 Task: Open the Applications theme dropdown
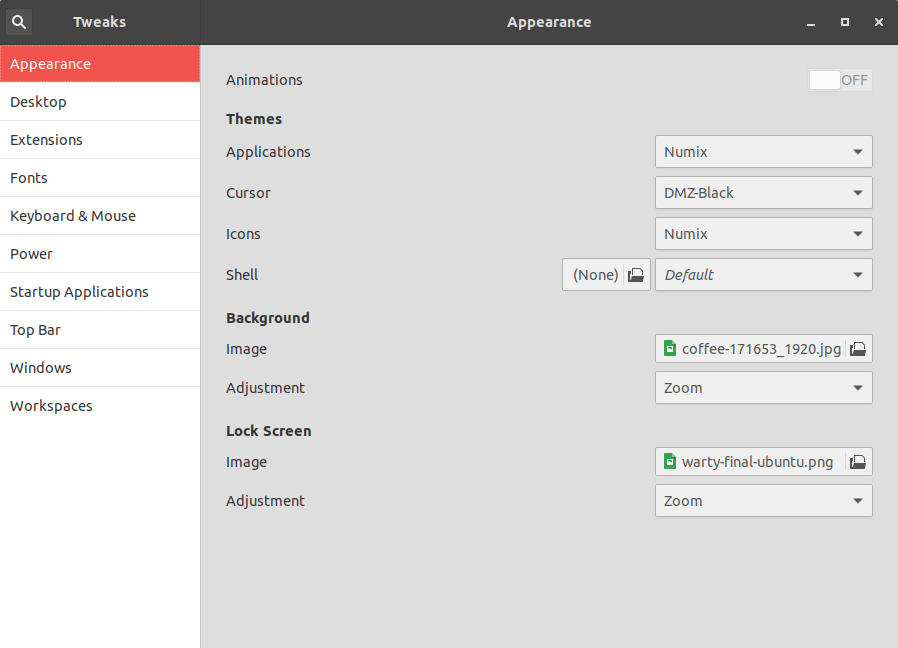point(763,152)
